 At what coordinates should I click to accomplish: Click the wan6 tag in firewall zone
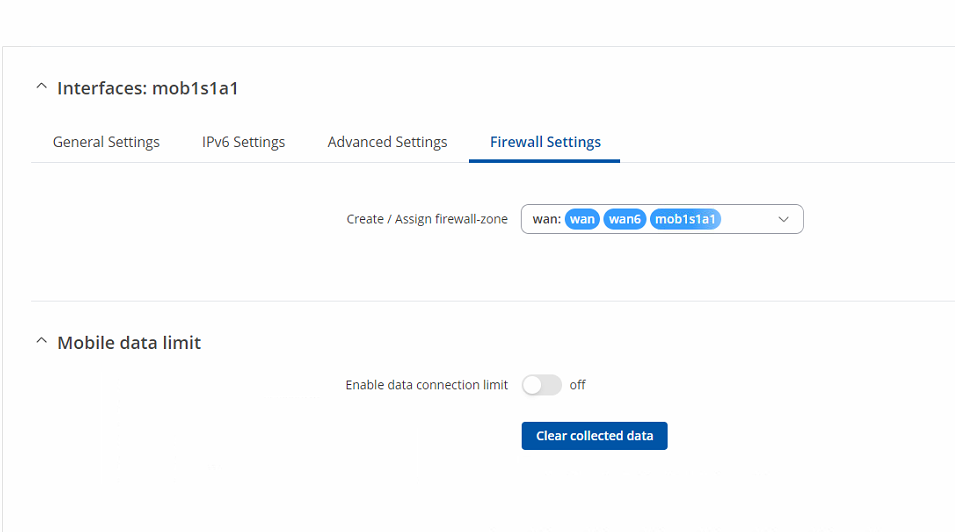[x=625, y=219]
